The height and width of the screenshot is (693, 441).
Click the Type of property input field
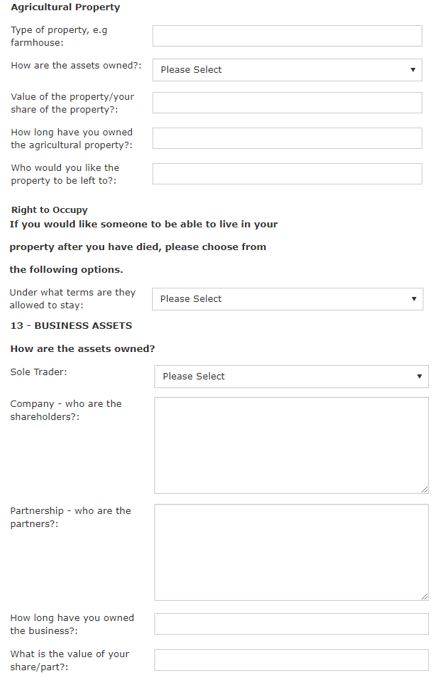[x=287, y=36]
